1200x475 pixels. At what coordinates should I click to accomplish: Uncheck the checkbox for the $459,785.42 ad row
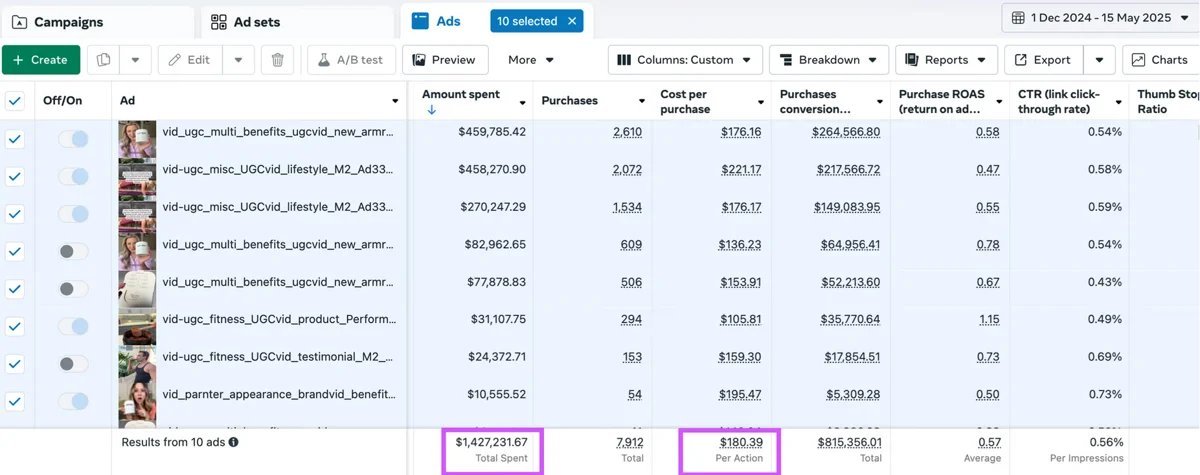15,139
